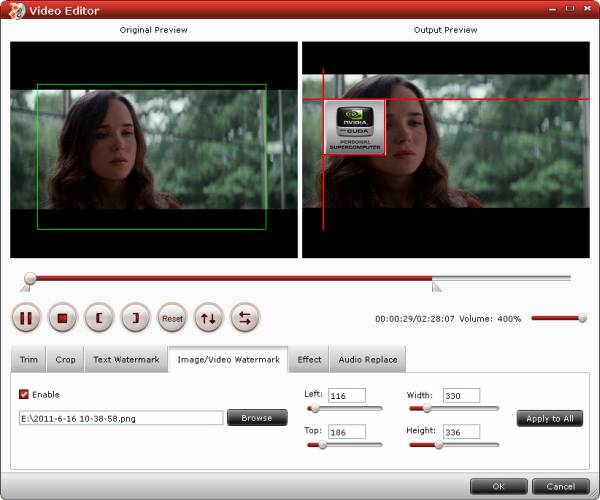Screen dimensions: 600x500
Task: Click Apply to All button
Action: [x=550, y=419]
